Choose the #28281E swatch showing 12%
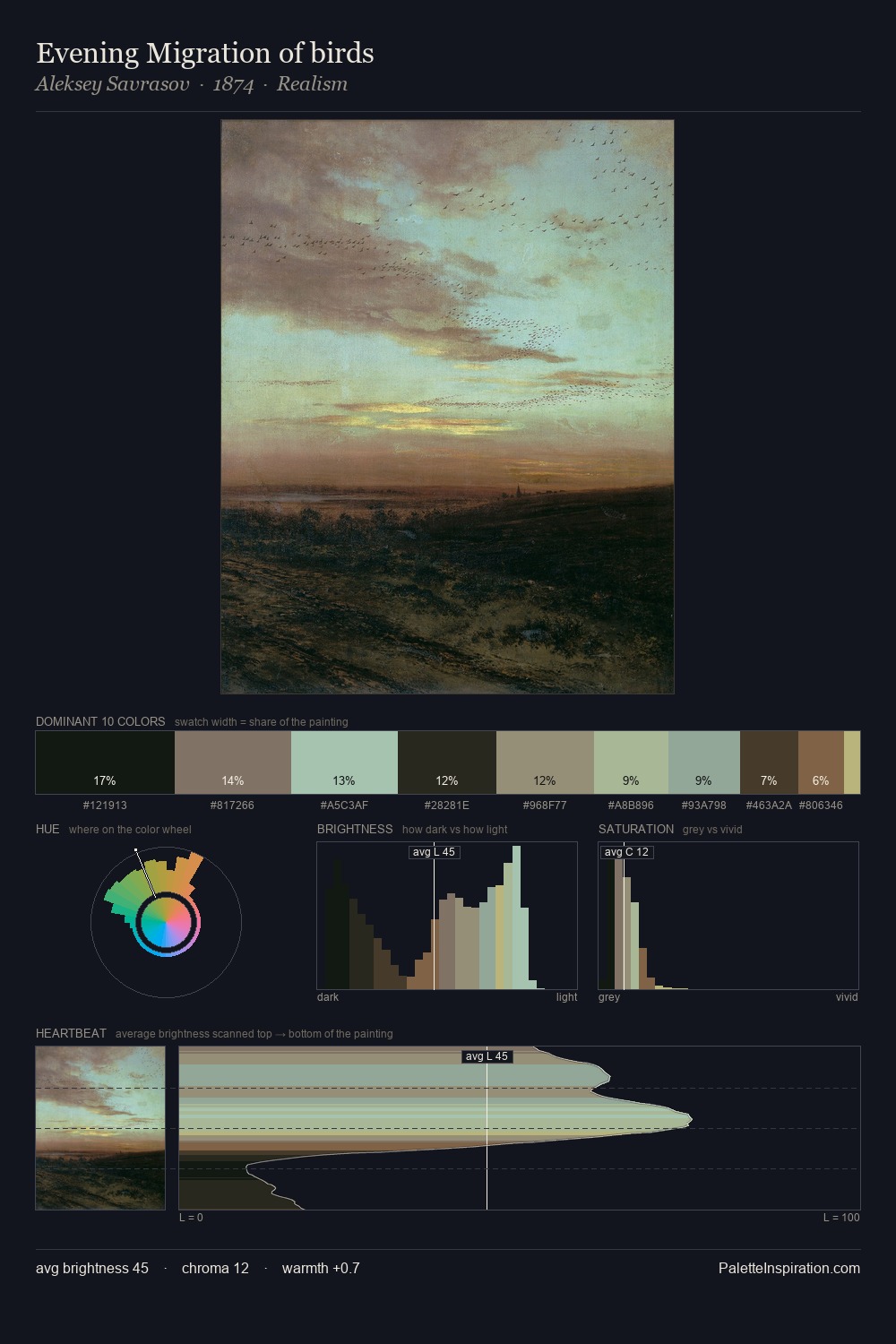The height and width of the screenshot is (1344, 896). click(x=447, y=762)
